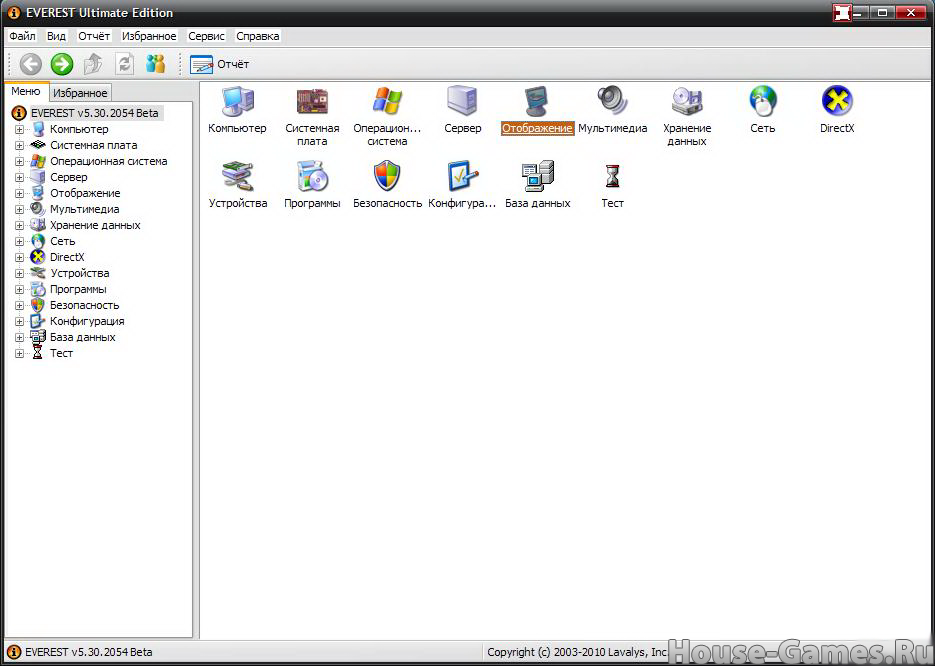Select DirectX in the tree

tap(67, 257)
